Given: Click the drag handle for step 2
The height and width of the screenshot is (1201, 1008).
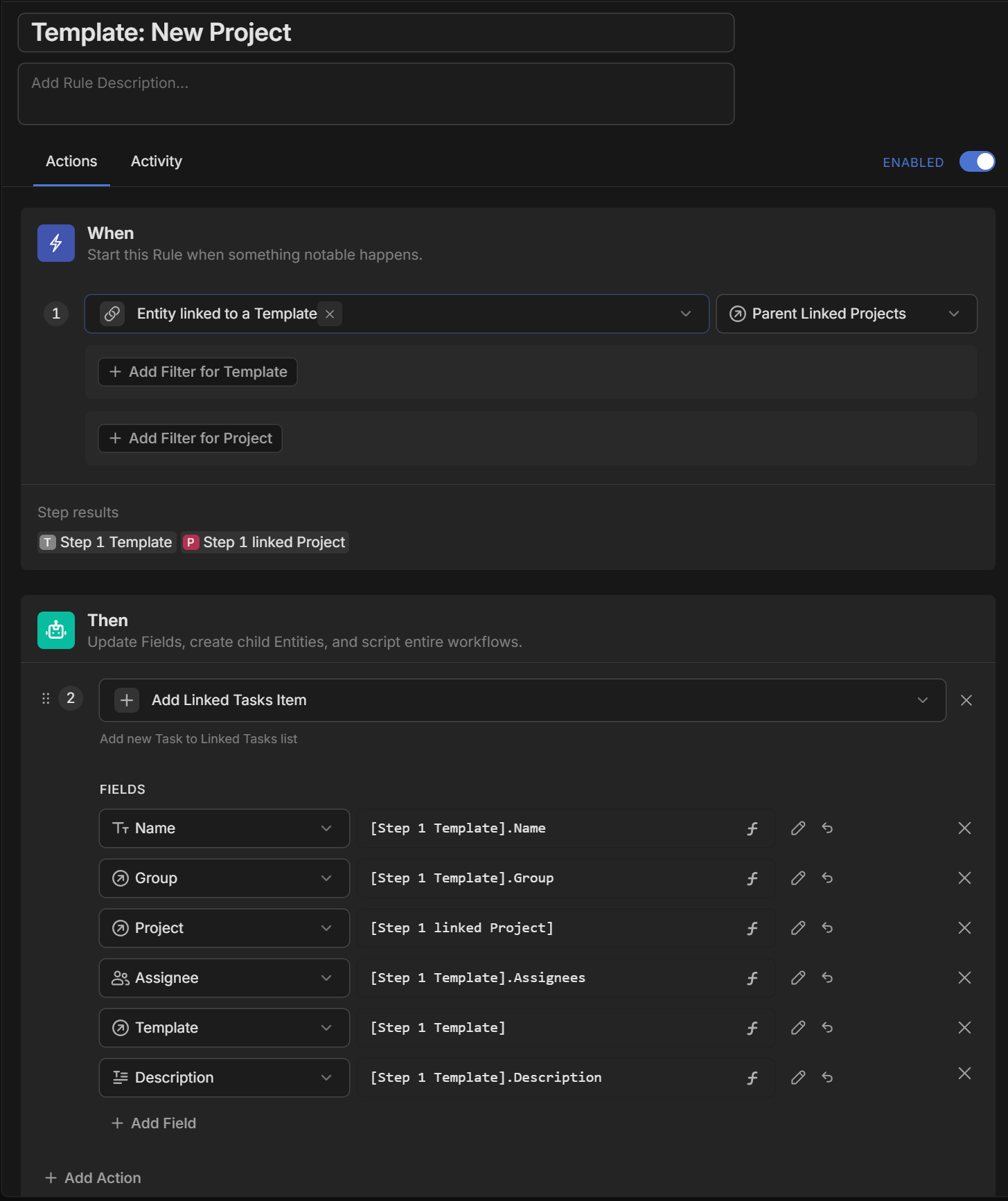Looking at the screenshot, I should (46, 699).
